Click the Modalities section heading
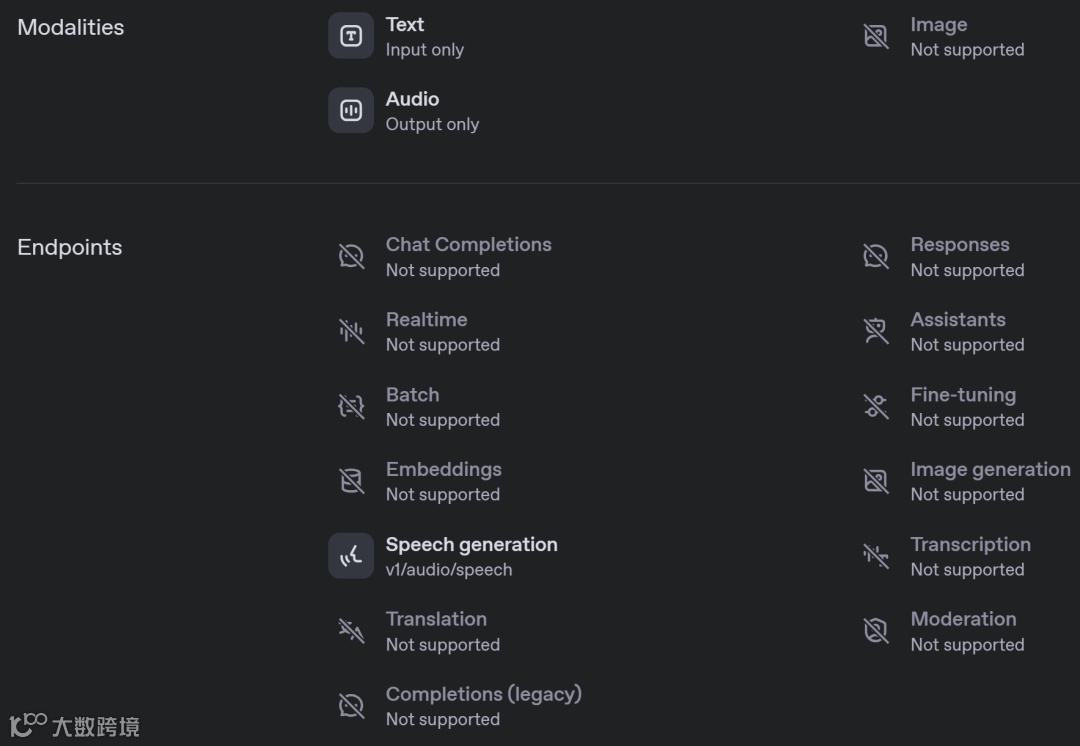This screenshot has height=746, width=1080. (x=71, y=28)
